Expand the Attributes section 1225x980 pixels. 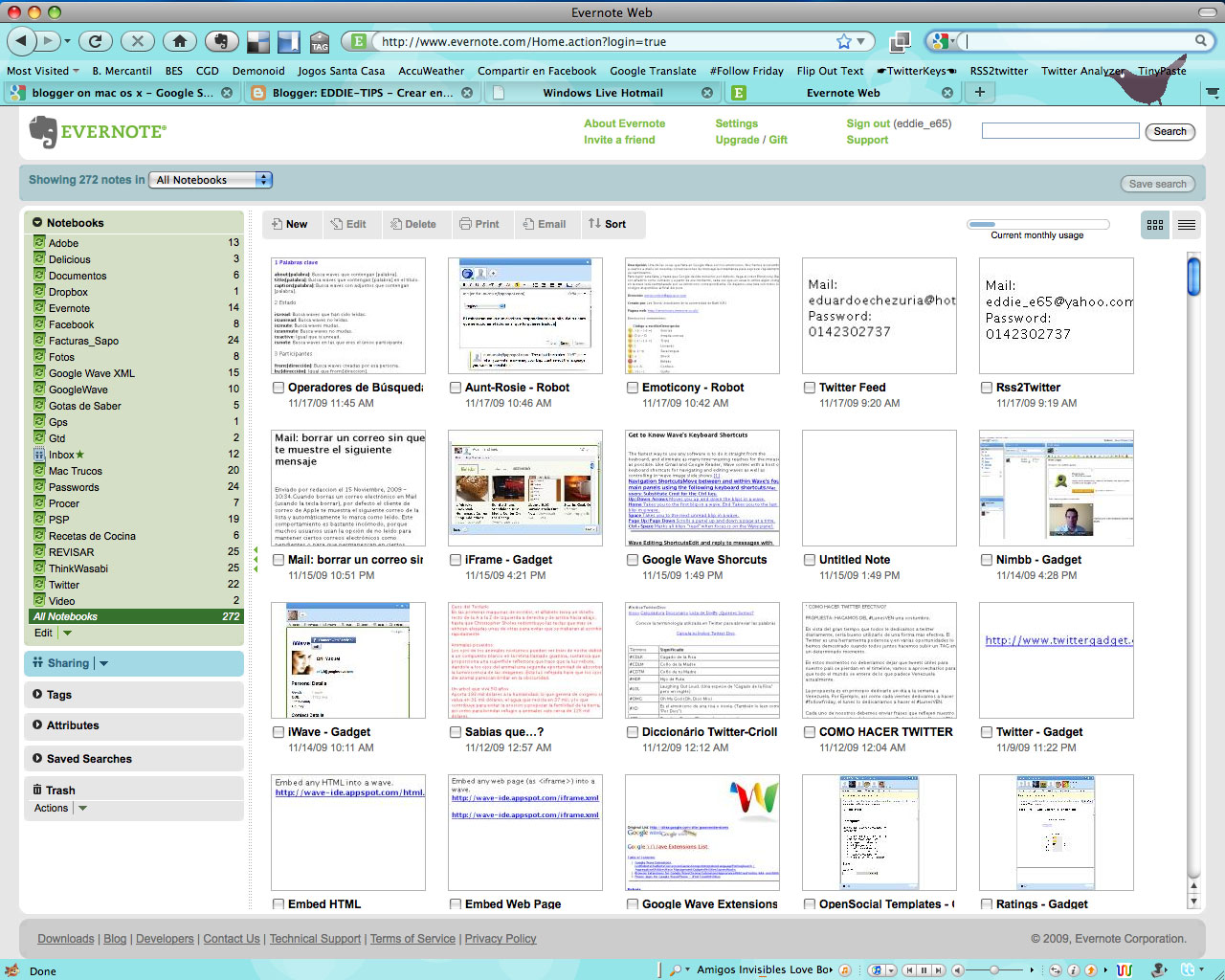pos(37,725)
